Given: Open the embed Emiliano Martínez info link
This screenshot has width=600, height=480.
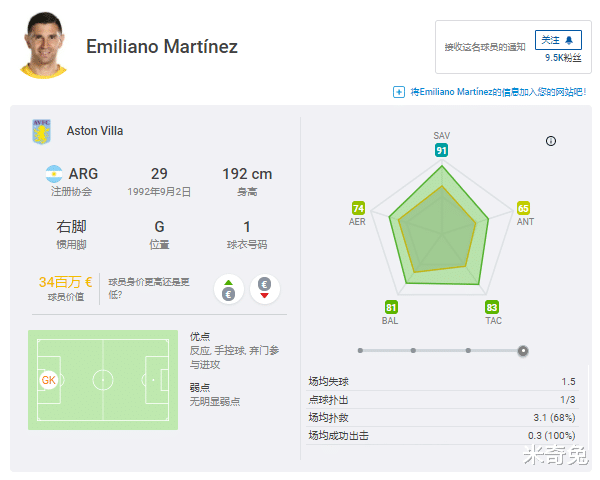Looking at the screenshot, I should [x=498, y=92].
